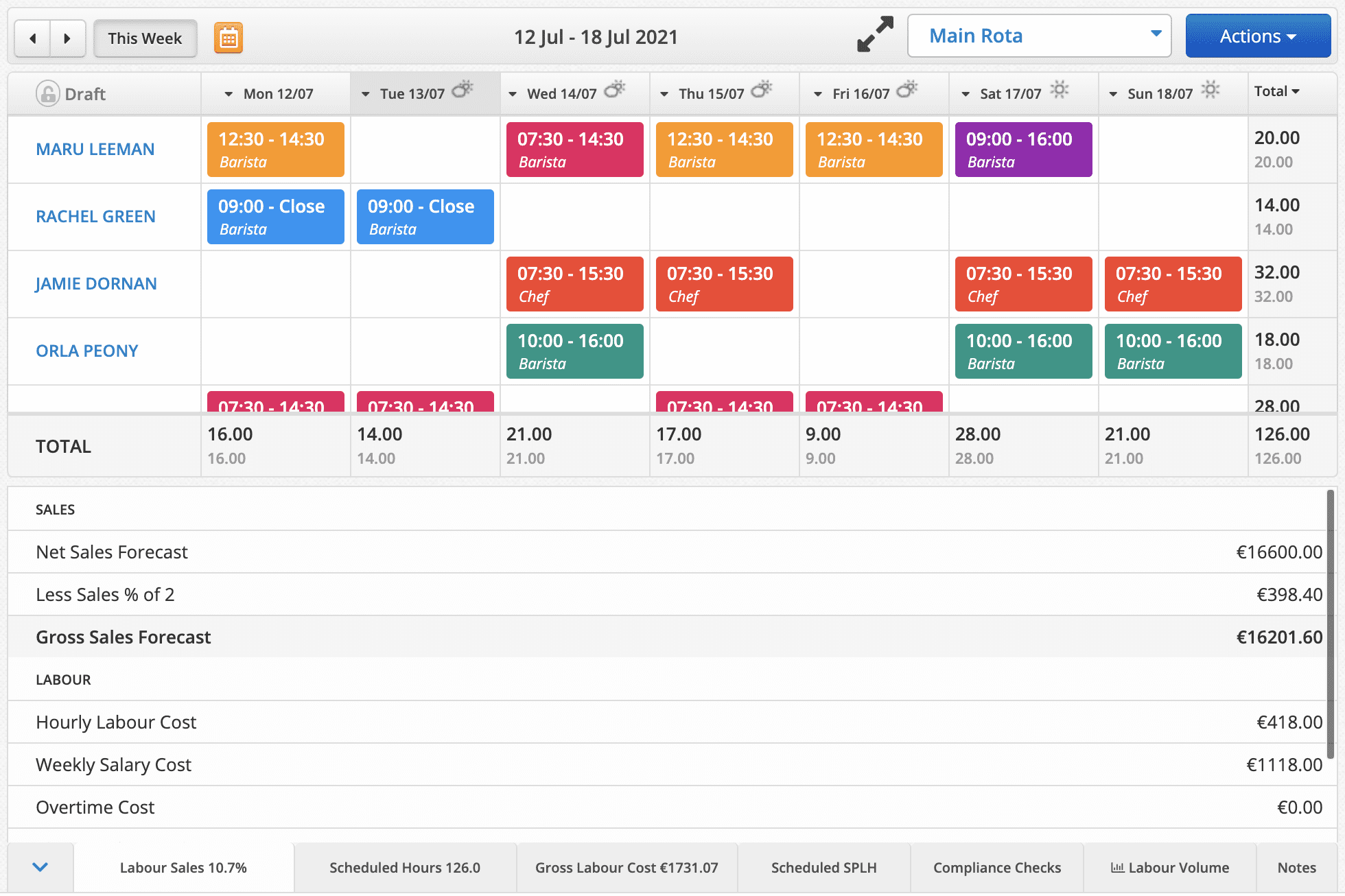The width and height of the screenshot is (1345, 896).
Task: Open the Notes tab
Action: tap(1296, 867)
